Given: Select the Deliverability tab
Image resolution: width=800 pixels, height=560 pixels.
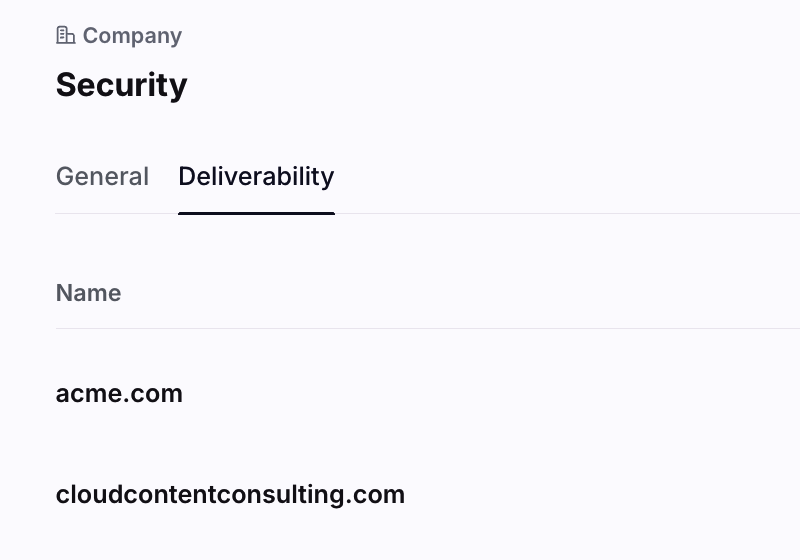Looking at the screenshot, I should [256, 176].
